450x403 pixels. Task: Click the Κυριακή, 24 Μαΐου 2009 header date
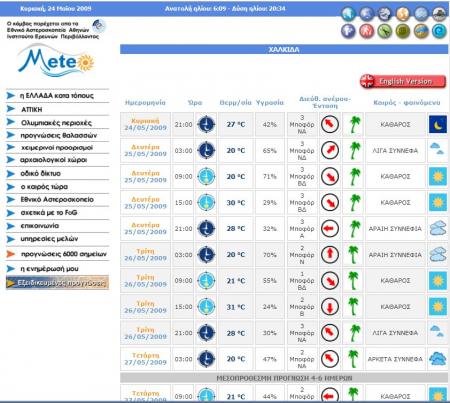56,9
